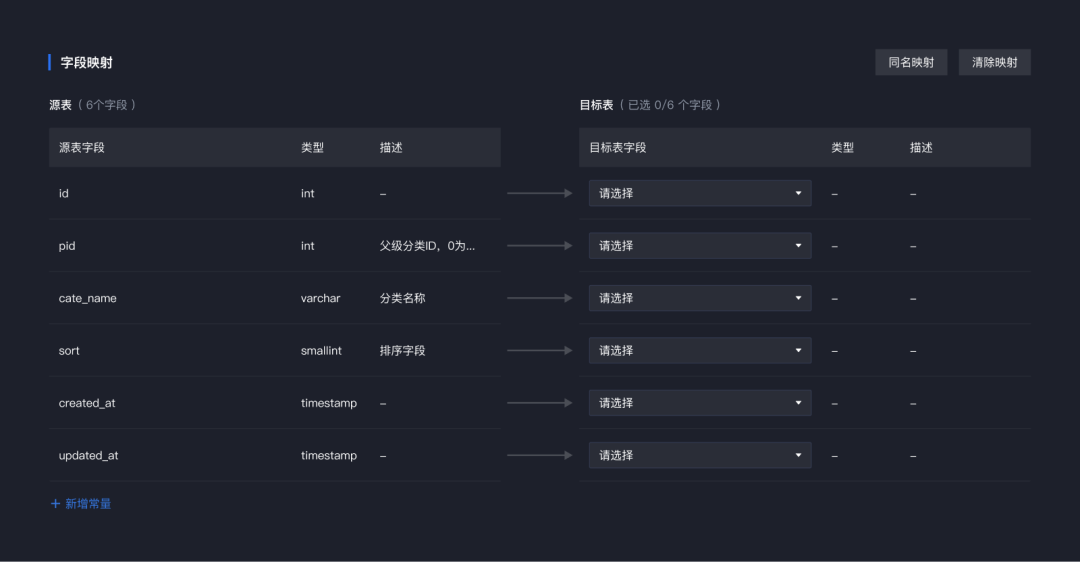The width and height of the screenshot is (1080, 562).
Task: Click the 清除映射 button
Action: tap(994, 62)
